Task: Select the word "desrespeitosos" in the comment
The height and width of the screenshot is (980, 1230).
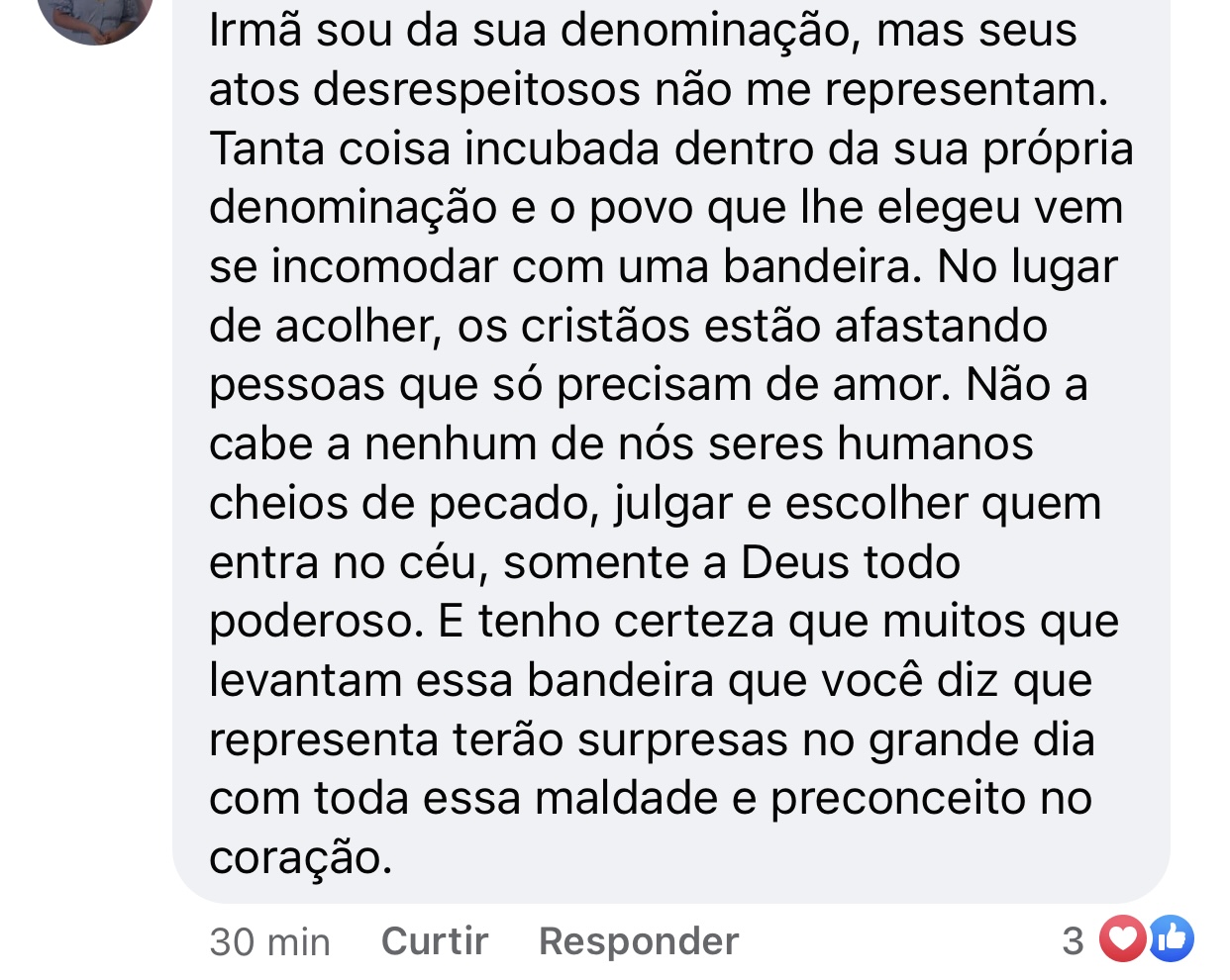Action: [x=476, y=90]
